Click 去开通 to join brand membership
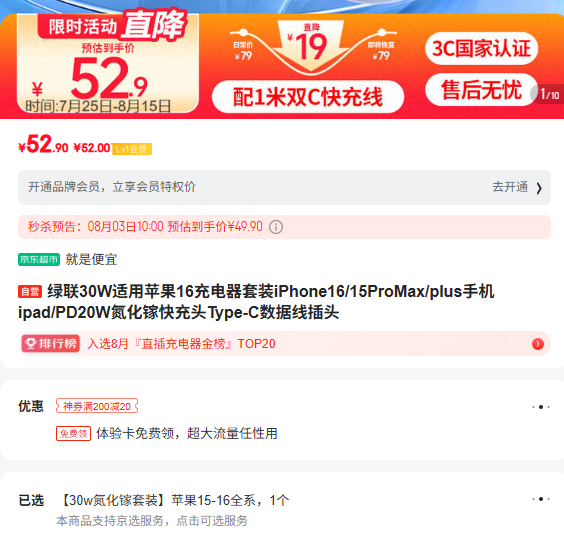564x538 pixels. (510, 187)
